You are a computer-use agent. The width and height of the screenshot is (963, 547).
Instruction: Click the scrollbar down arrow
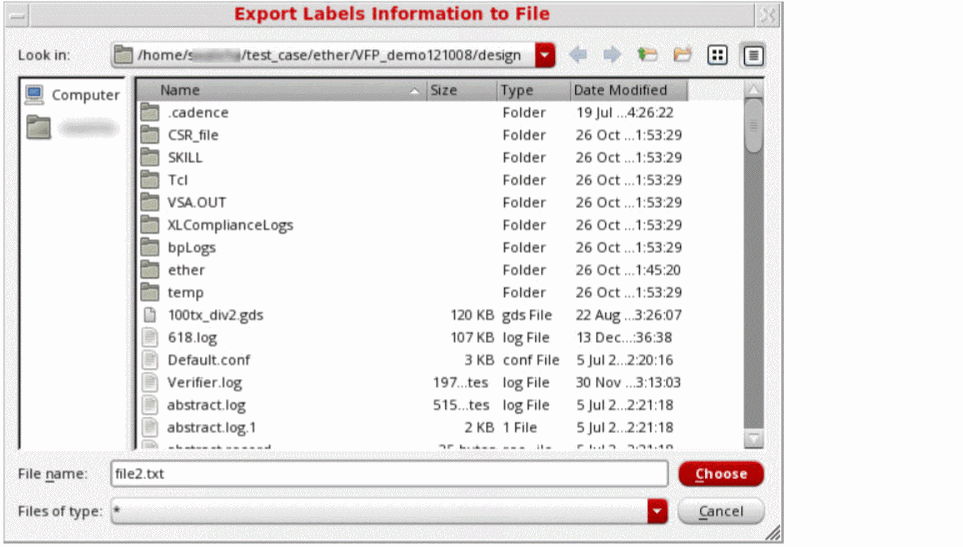[x=754, y=438]
